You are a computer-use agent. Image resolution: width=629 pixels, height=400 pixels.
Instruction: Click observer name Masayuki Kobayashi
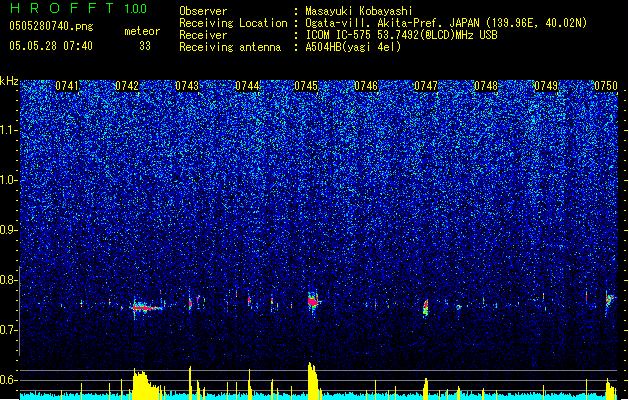point(359,11)
